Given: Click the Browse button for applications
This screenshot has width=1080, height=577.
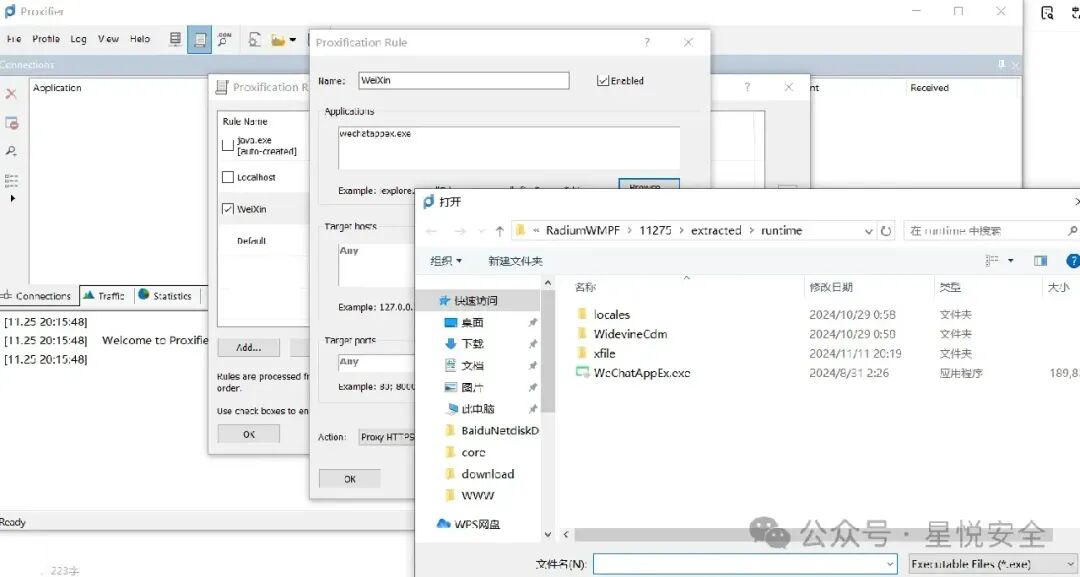Looking at the screenshot, I should 649,184.
